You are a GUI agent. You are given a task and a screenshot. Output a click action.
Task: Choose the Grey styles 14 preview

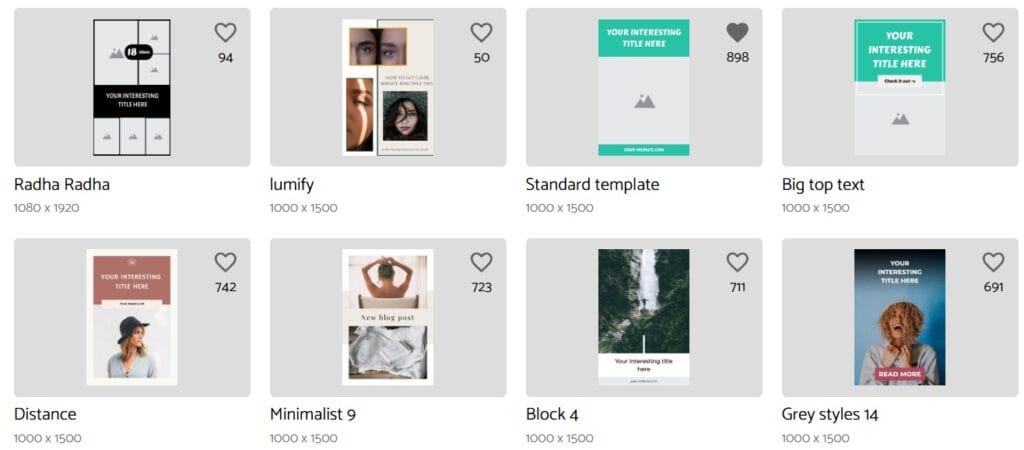(900, 317)
